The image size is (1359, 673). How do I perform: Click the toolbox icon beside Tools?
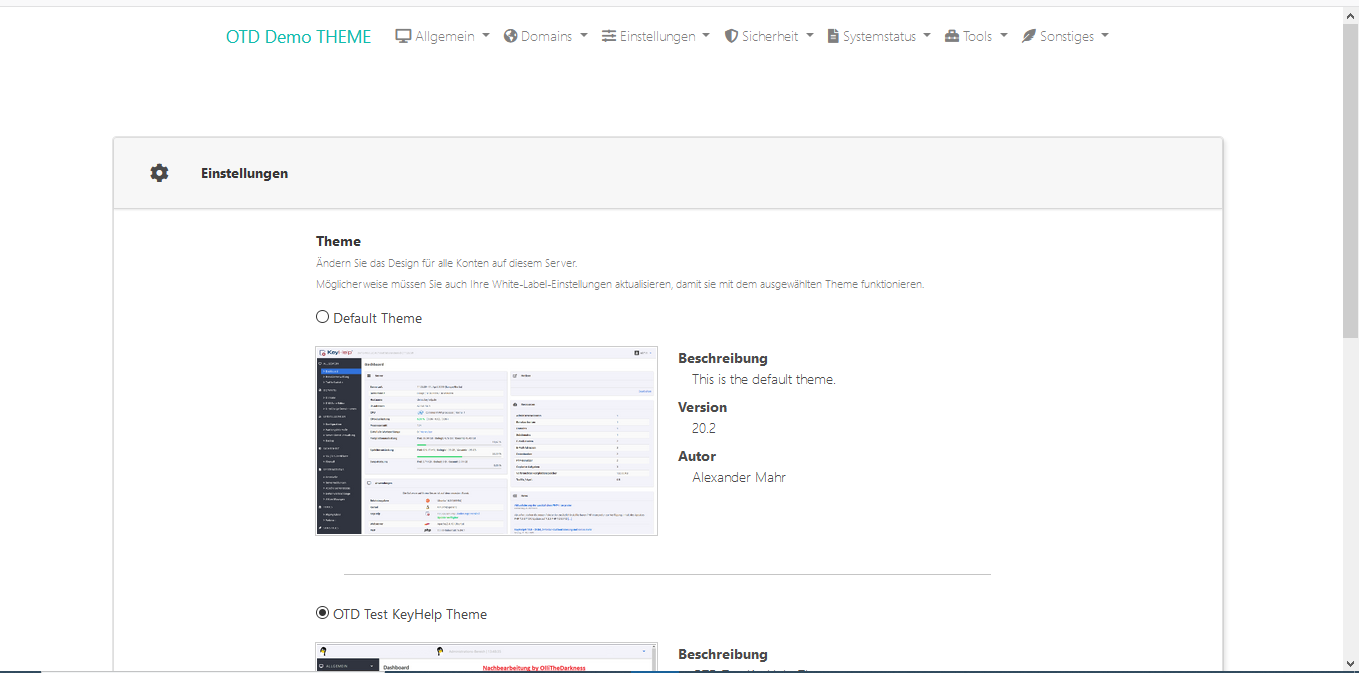951,36
